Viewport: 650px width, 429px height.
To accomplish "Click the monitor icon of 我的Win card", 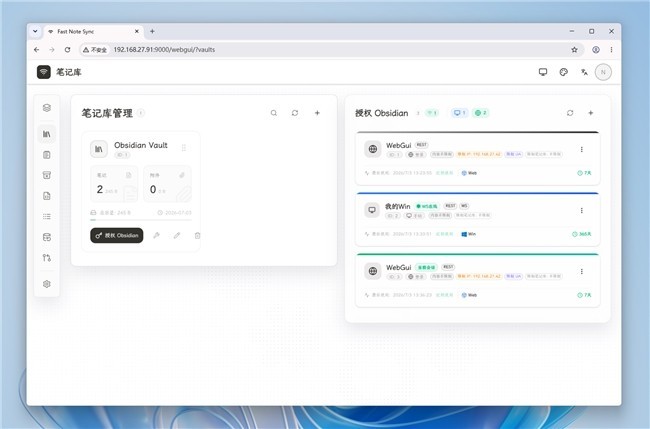I will 372,210.
